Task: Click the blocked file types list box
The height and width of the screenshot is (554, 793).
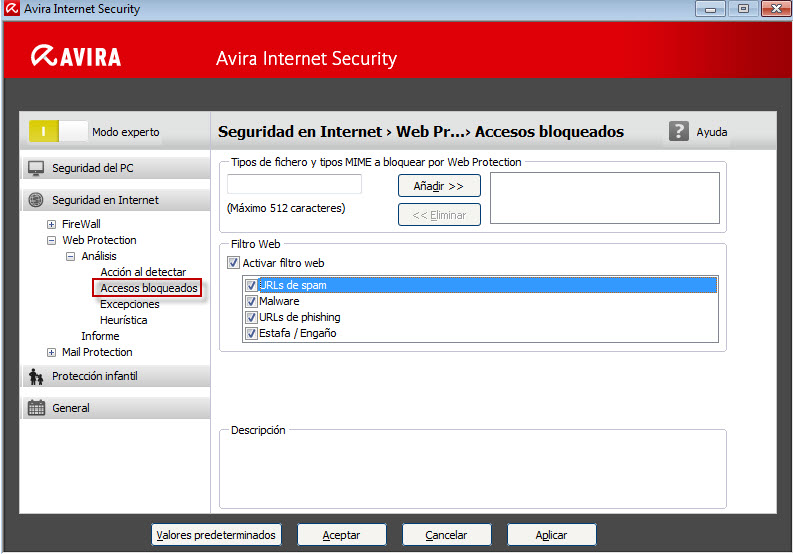Action: (605, 198)
